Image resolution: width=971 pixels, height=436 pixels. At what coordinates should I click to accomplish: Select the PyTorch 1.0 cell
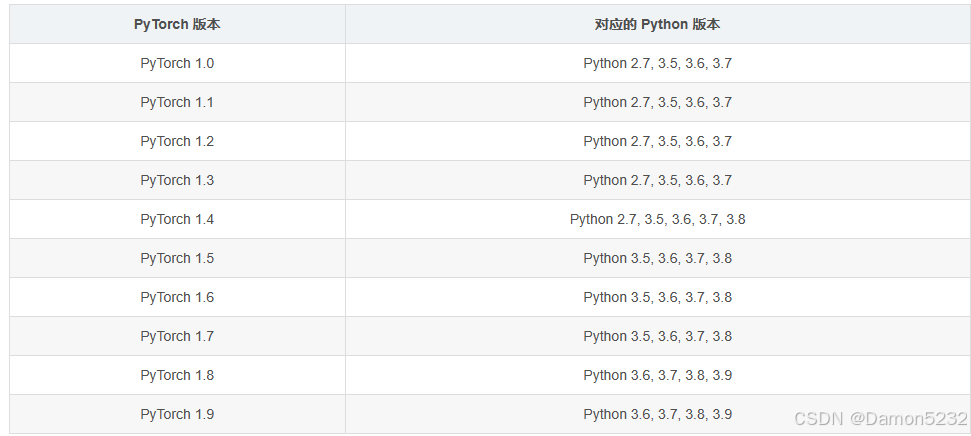[177, 63]
